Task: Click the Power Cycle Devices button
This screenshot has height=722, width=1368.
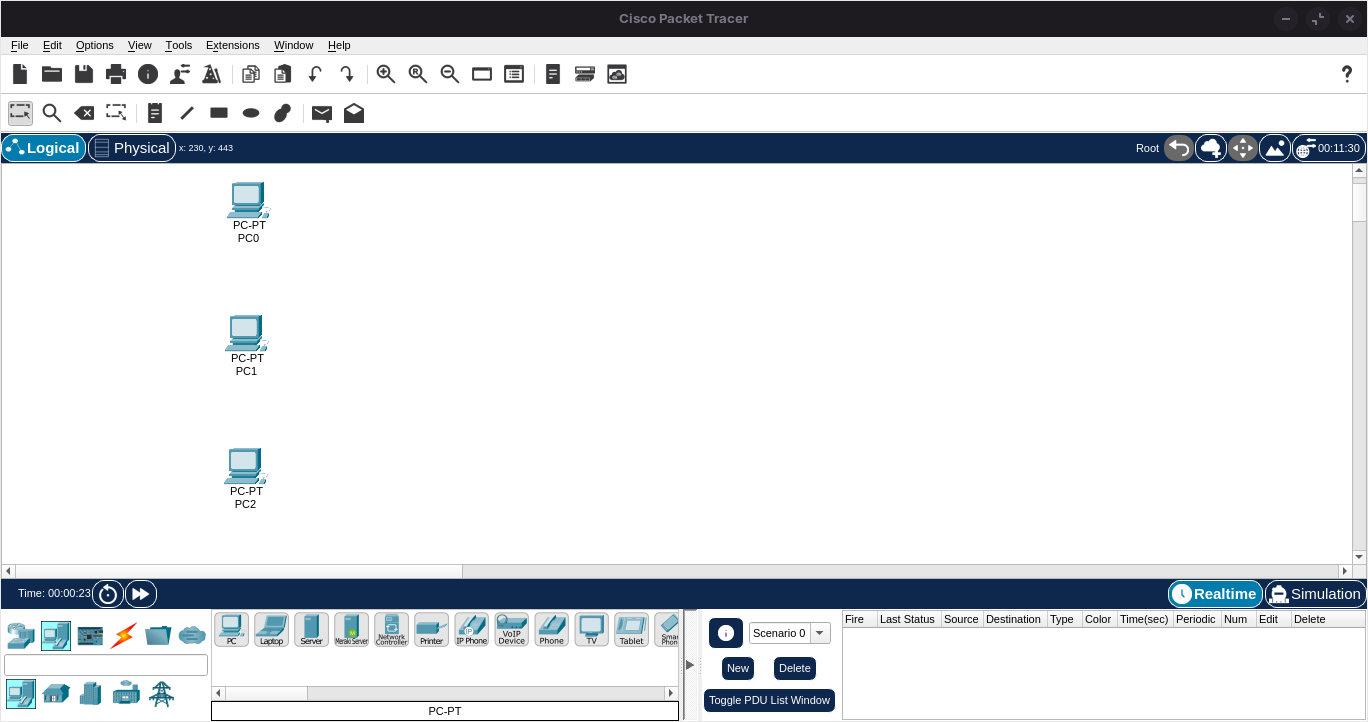Action: (108, 594)
